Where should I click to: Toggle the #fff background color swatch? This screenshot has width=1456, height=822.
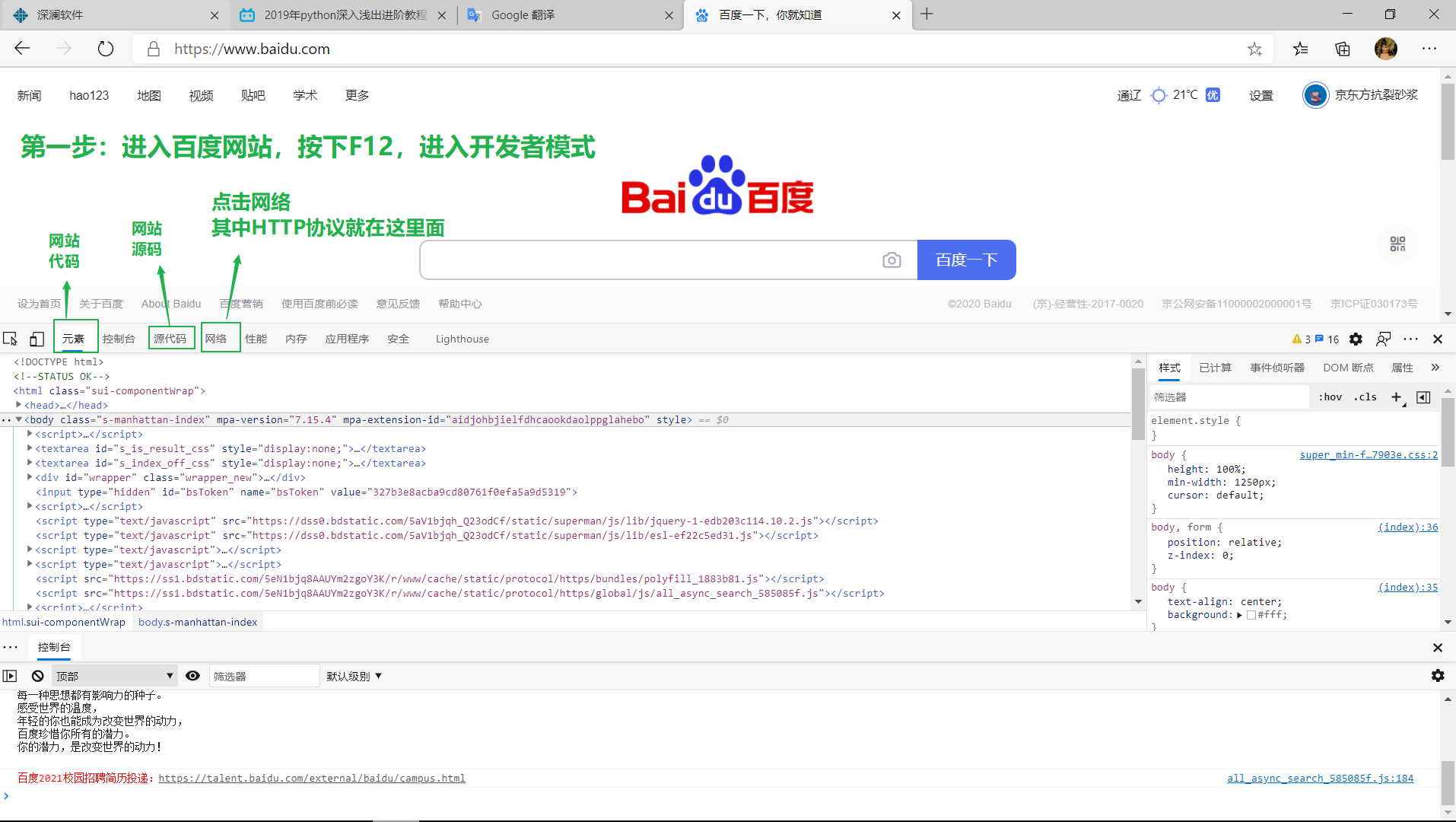[1251, 615]
